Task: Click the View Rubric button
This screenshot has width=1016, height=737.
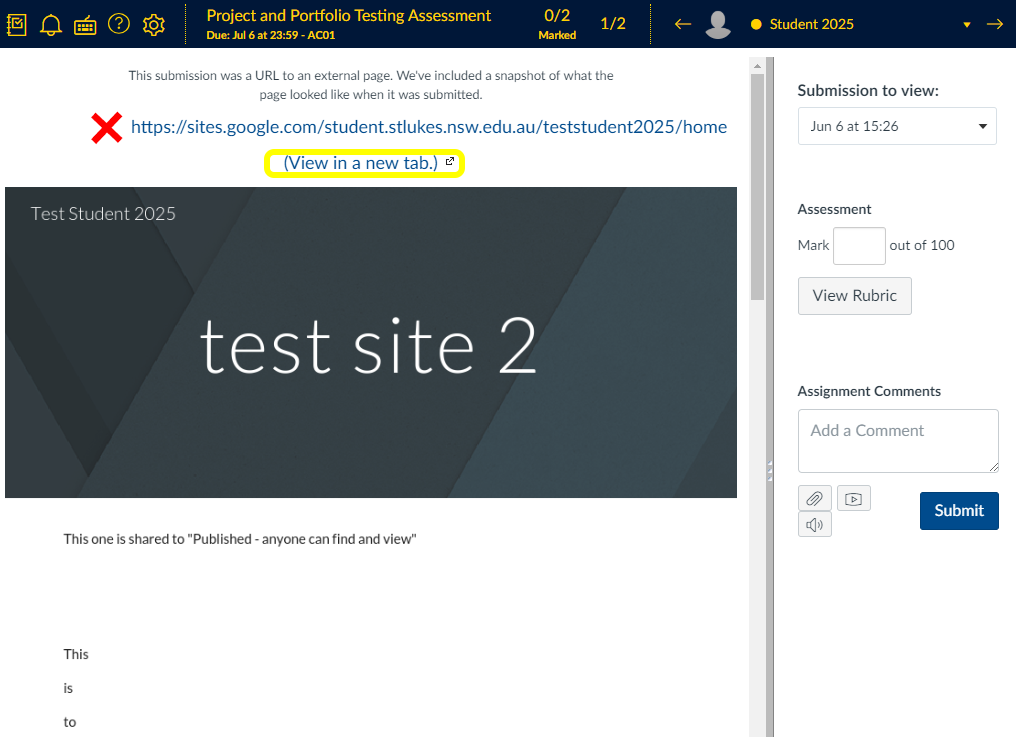Action: point(854,296)
